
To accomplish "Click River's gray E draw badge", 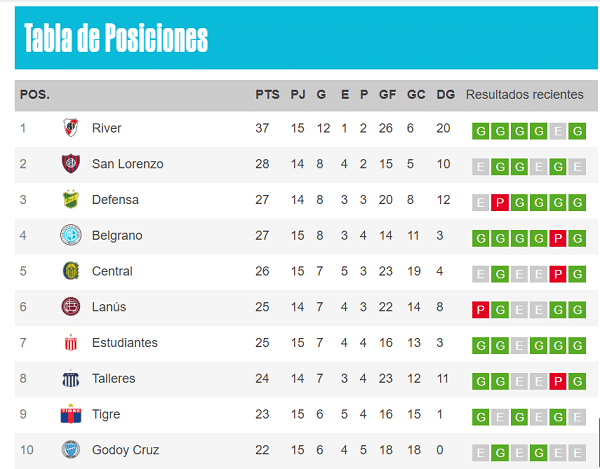I will pyautogui.click(x=558, y=131).
